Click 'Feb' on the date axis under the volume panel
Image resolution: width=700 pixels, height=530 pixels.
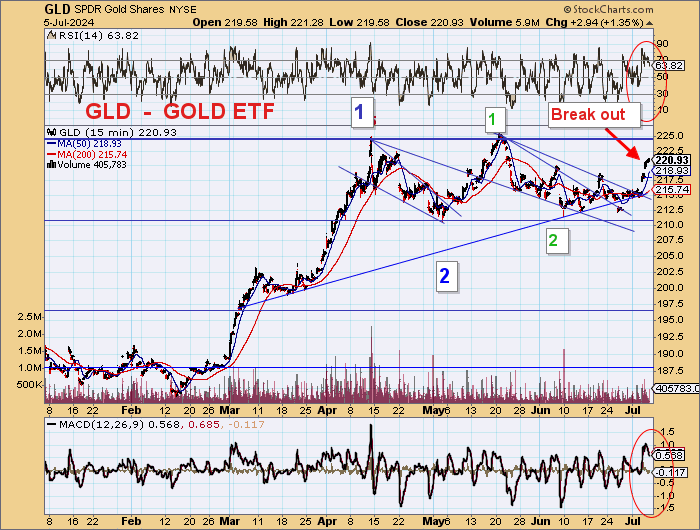(x=131, y=410)
